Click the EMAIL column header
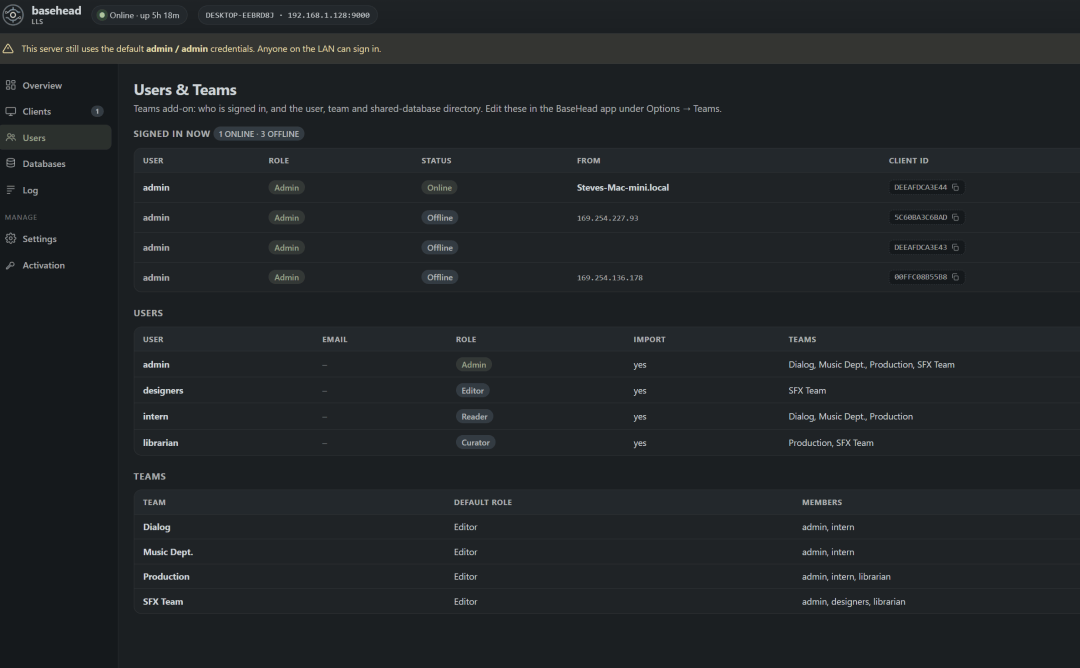 coord(335,340)
